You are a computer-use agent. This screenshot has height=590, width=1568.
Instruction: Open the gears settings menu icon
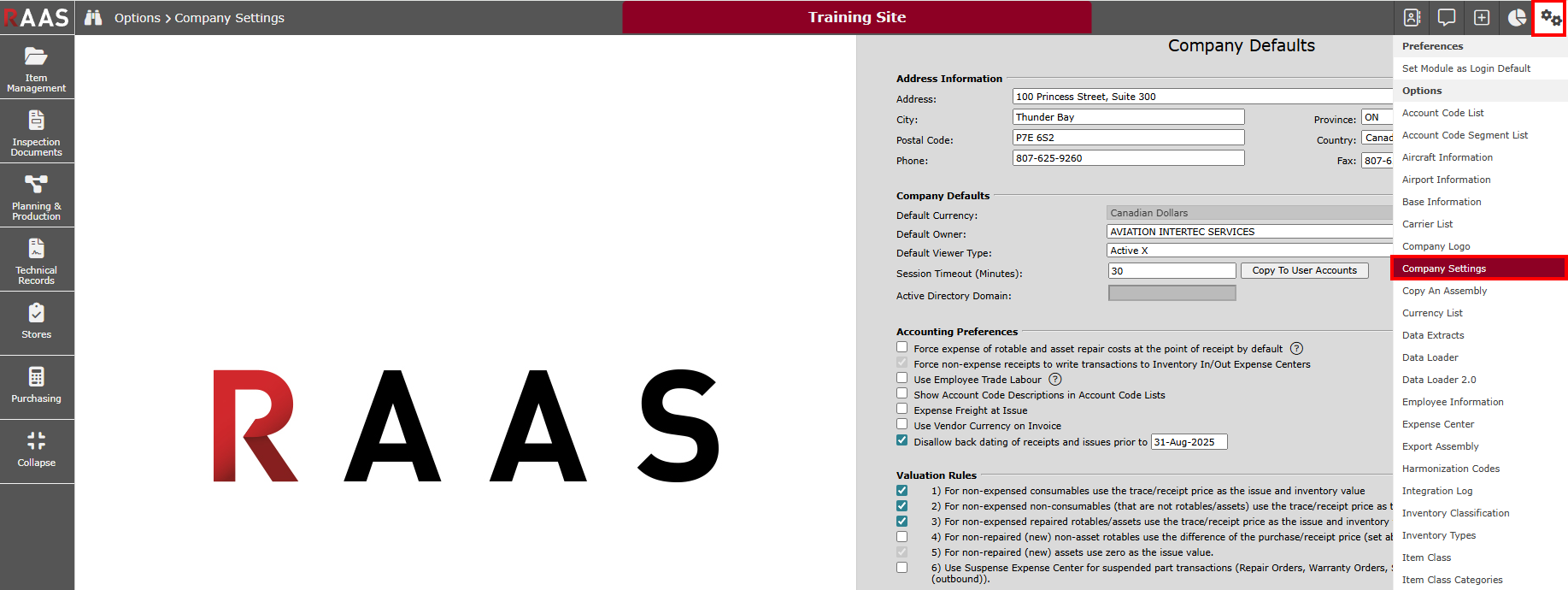1550,18
